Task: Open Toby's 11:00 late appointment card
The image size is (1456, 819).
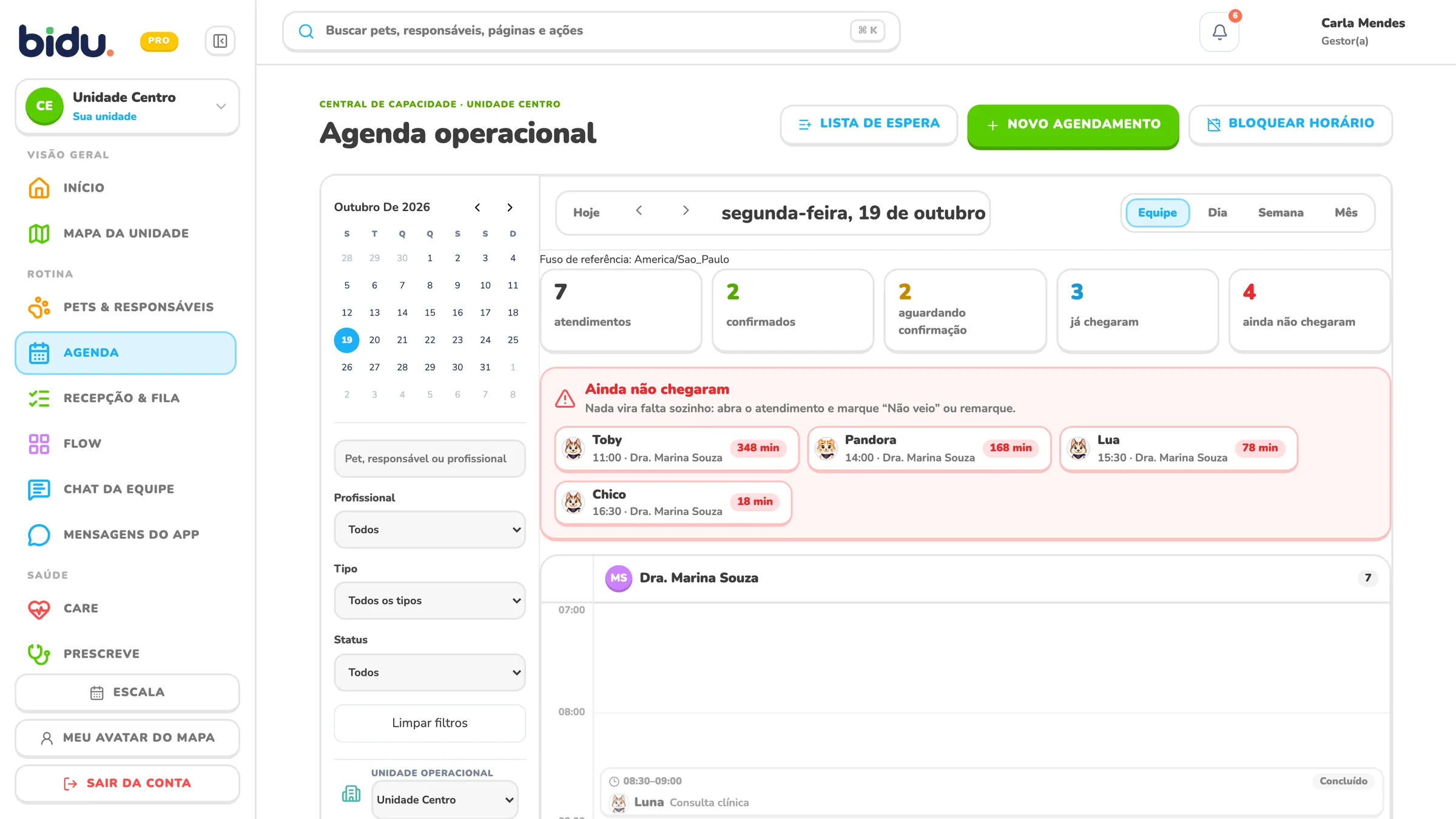Action: click(x=676, y=449)
